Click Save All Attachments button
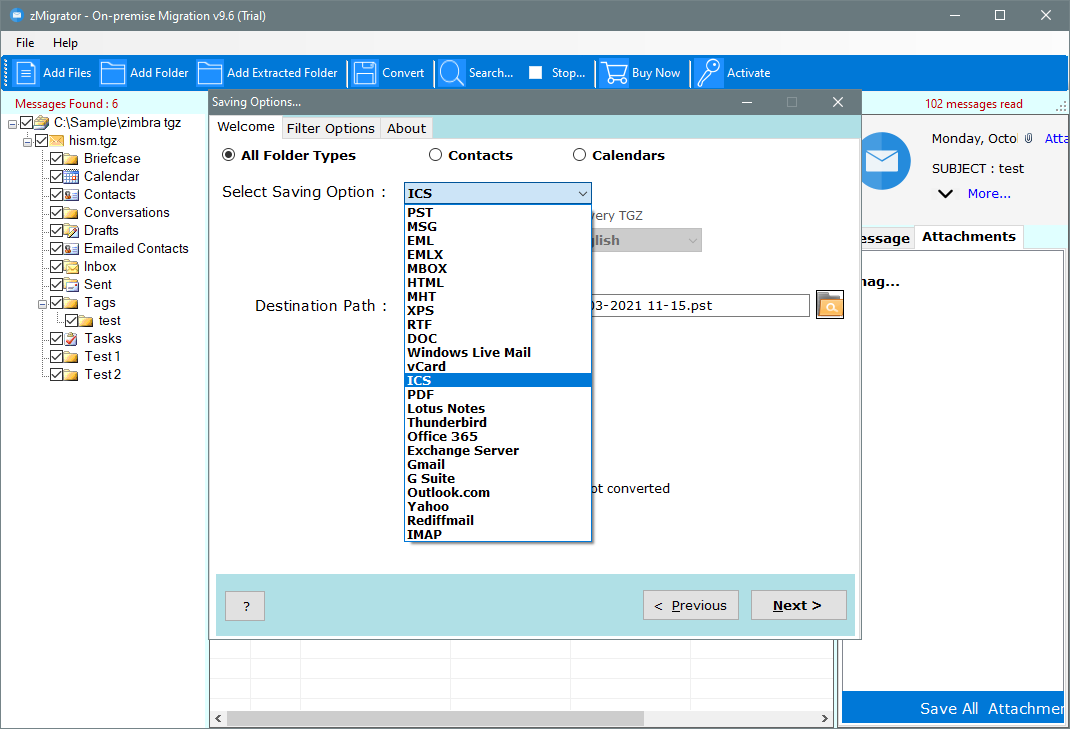The height and width of the screenshot is (729, 1070). pyautogui.click(x=954, y=708)
